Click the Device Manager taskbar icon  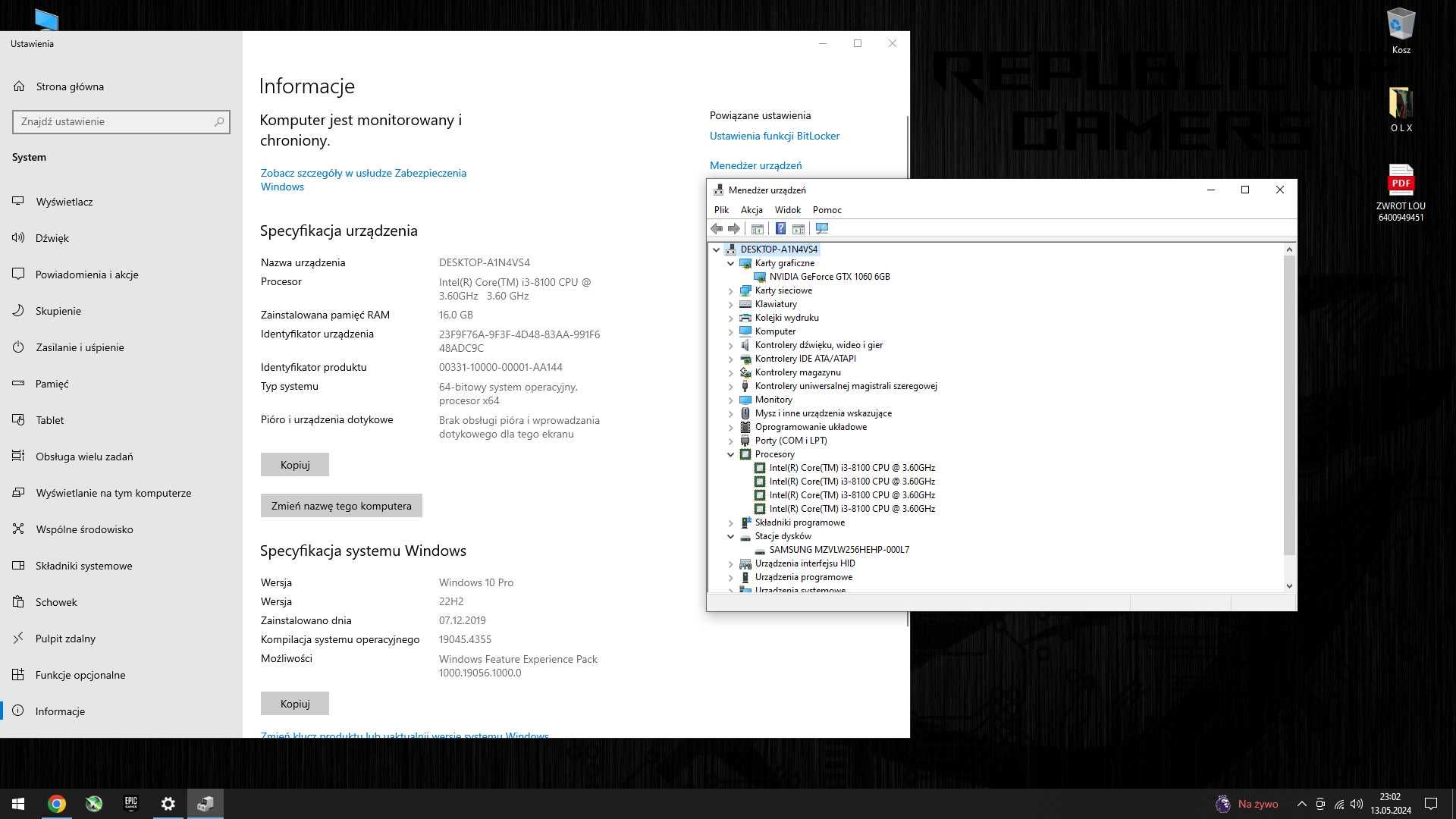tap(206, 804)
